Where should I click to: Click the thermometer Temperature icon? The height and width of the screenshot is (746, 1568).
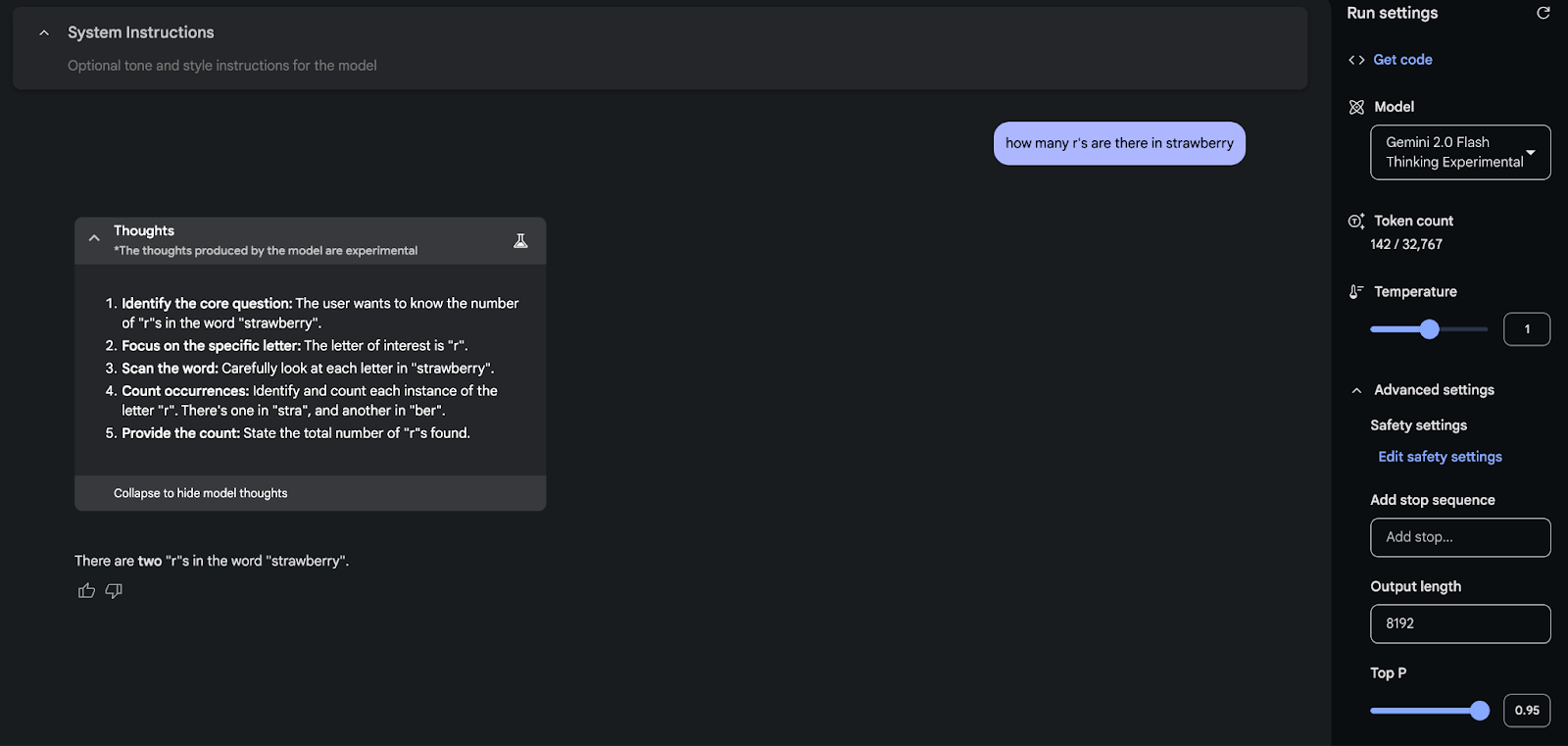[x=1356, y=292]
